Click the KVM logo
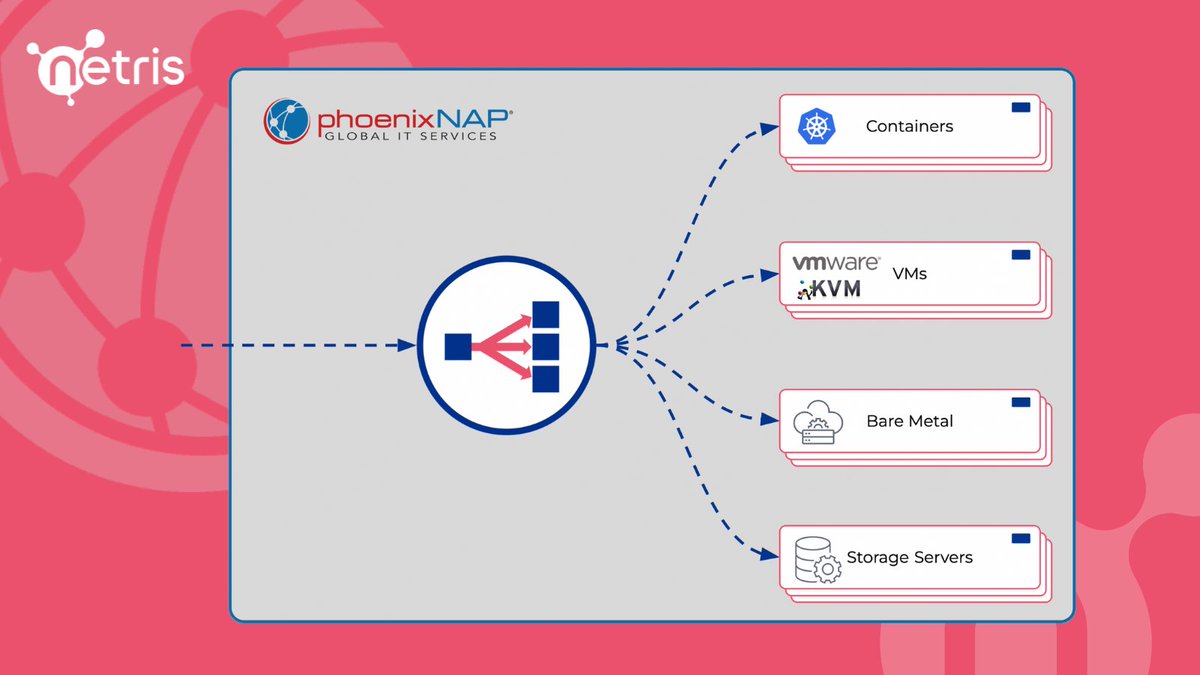 pos(829,290)
